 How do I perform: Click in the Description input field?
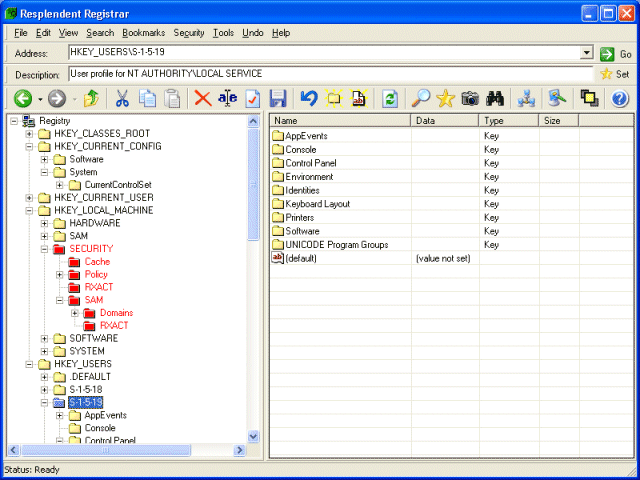(331, 74)
